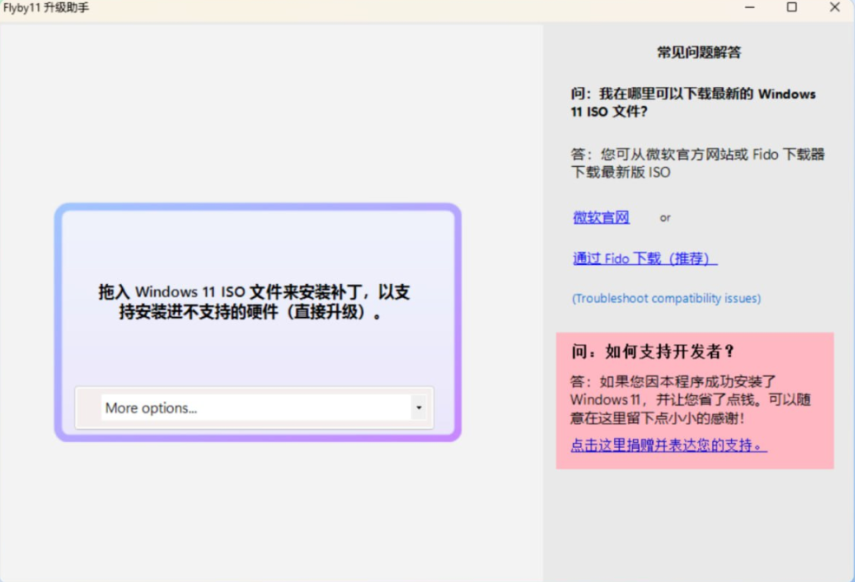855x582 pixels.
Task: Open the 微软官网 link
Action: click(x=601, y=217)
